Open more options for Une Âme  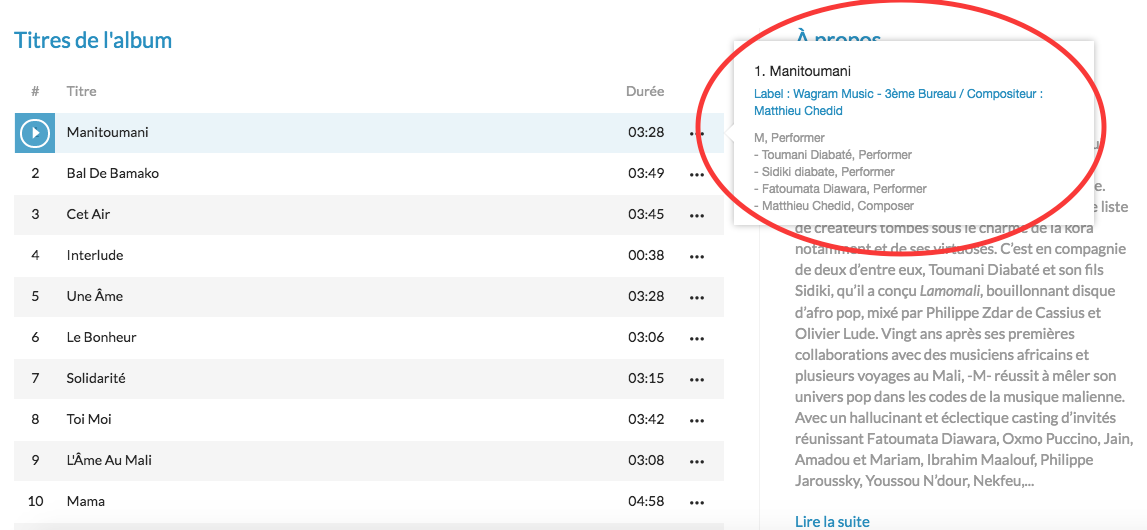(x=696, y=298)
